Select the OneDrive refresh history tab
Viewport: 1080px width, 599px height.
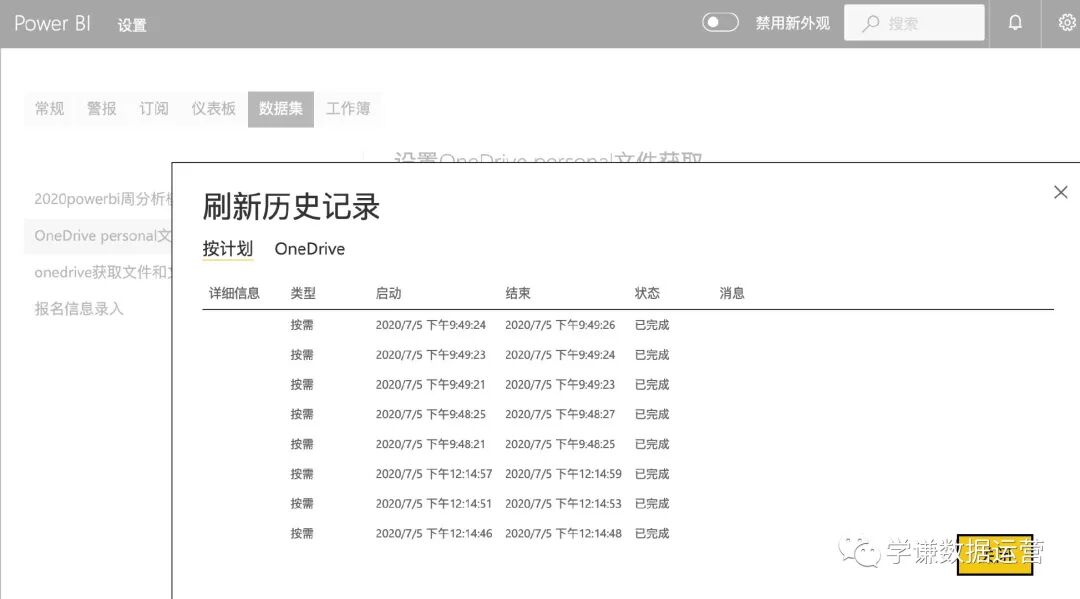310,249
